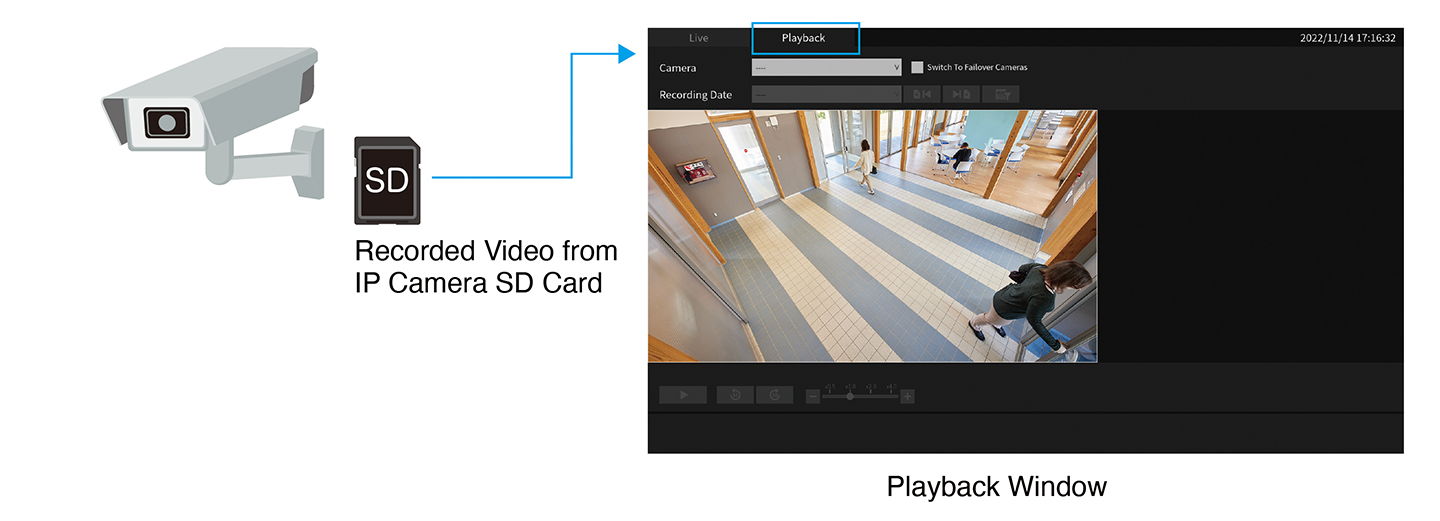Switch to the Live tab
Image resolution: width=1440 pixels, height=521 pixels.
[x=698, y=38]
